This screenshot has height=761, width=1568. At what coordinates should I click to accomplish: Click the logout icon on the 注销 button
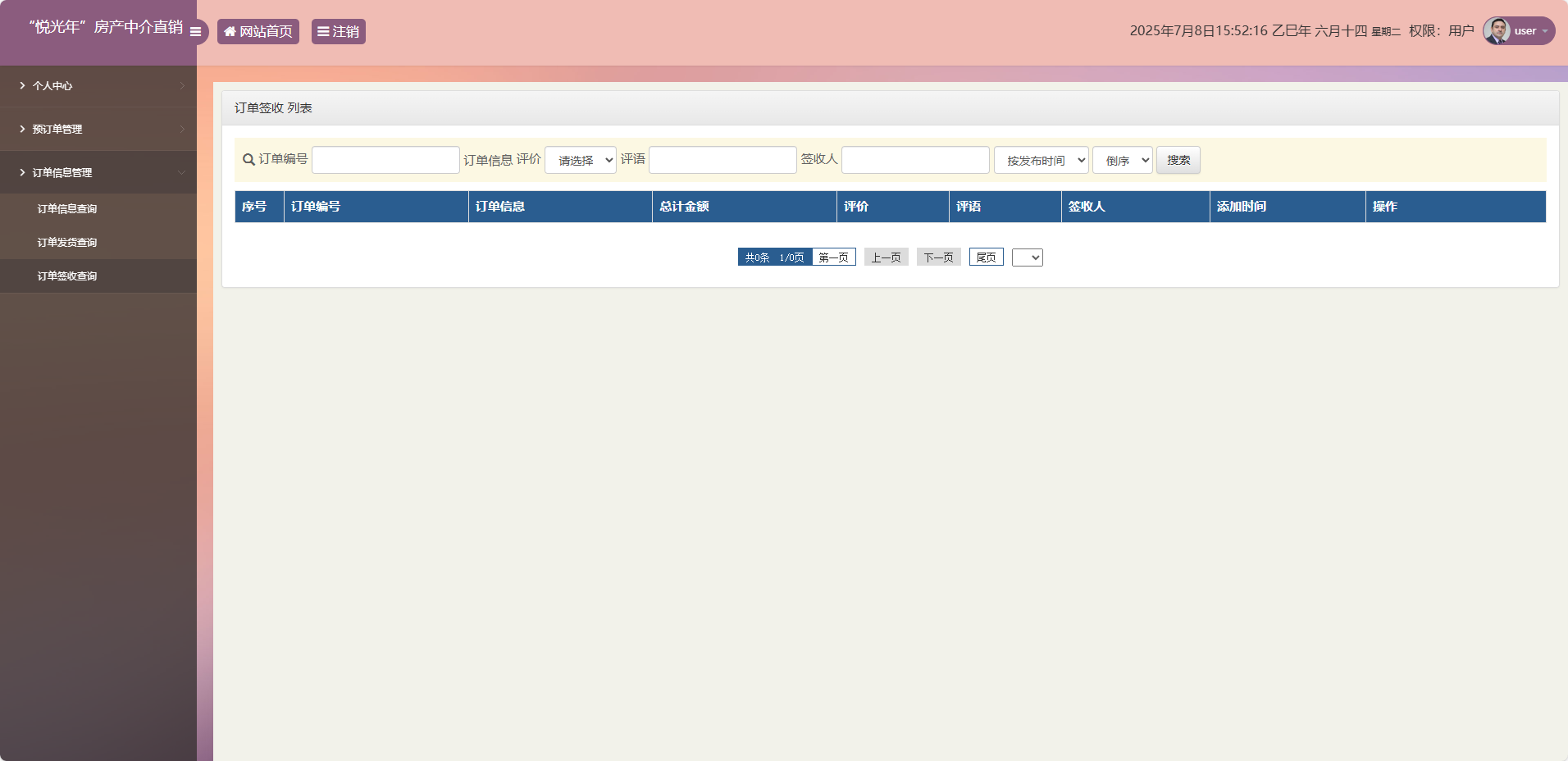coord(325,31)
